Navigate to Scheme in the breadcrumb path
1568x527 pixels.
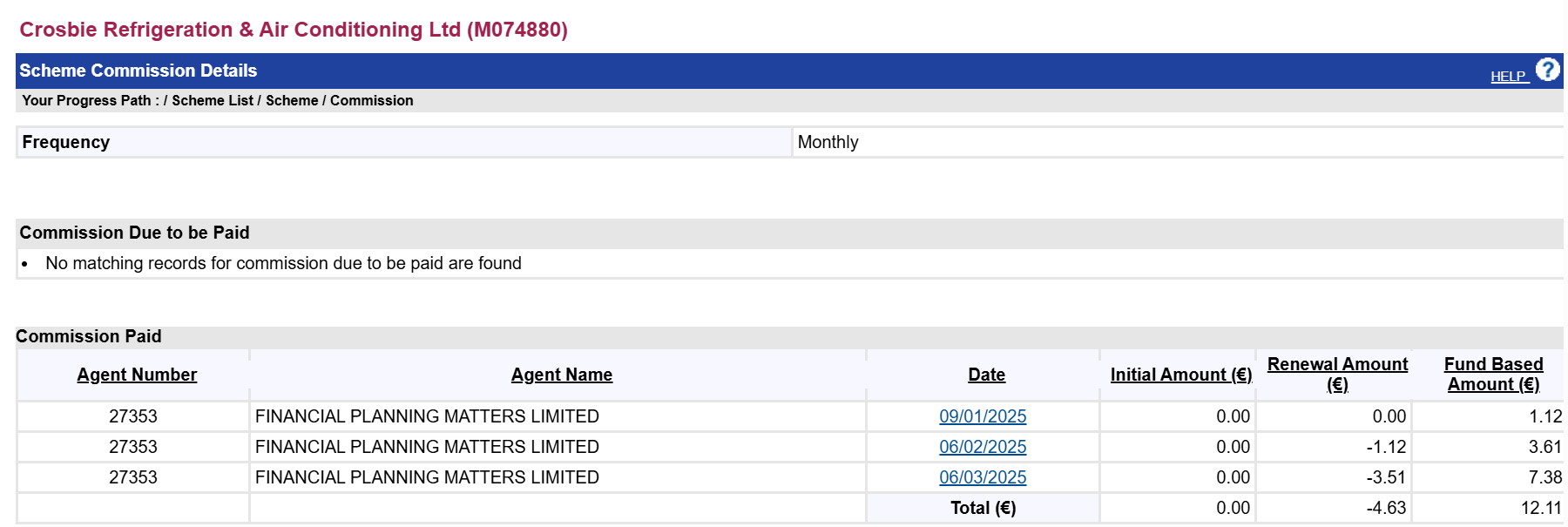tap(292, 101)
